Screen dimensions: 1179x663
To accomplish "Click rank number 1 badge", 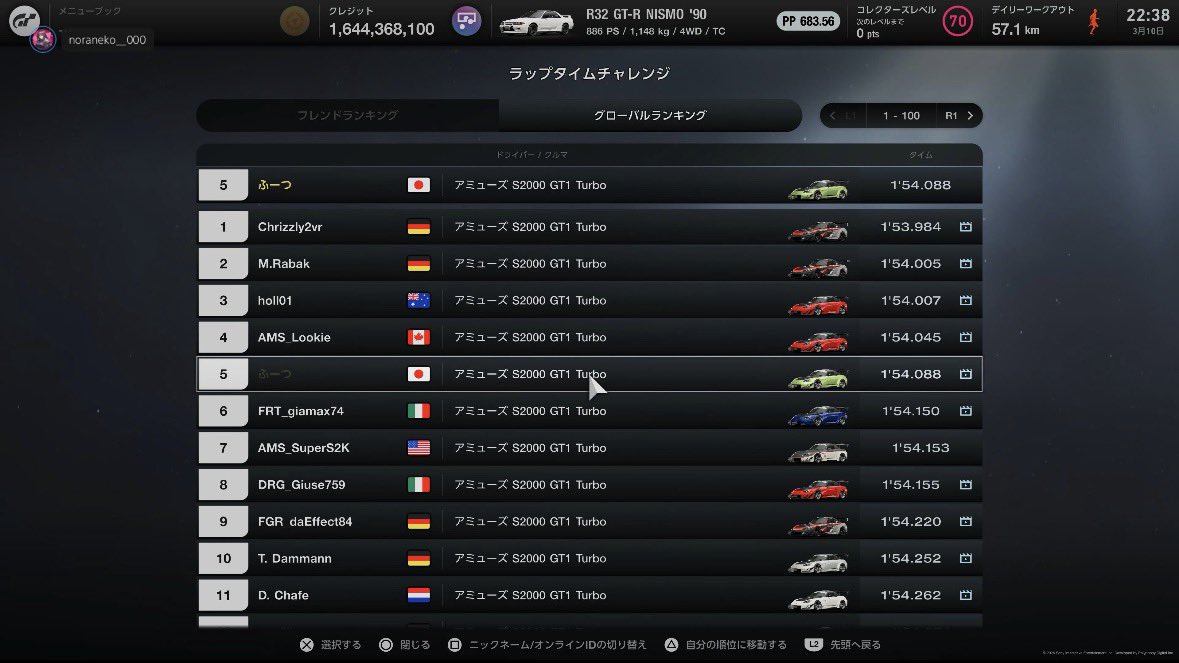I will [223, 226].
